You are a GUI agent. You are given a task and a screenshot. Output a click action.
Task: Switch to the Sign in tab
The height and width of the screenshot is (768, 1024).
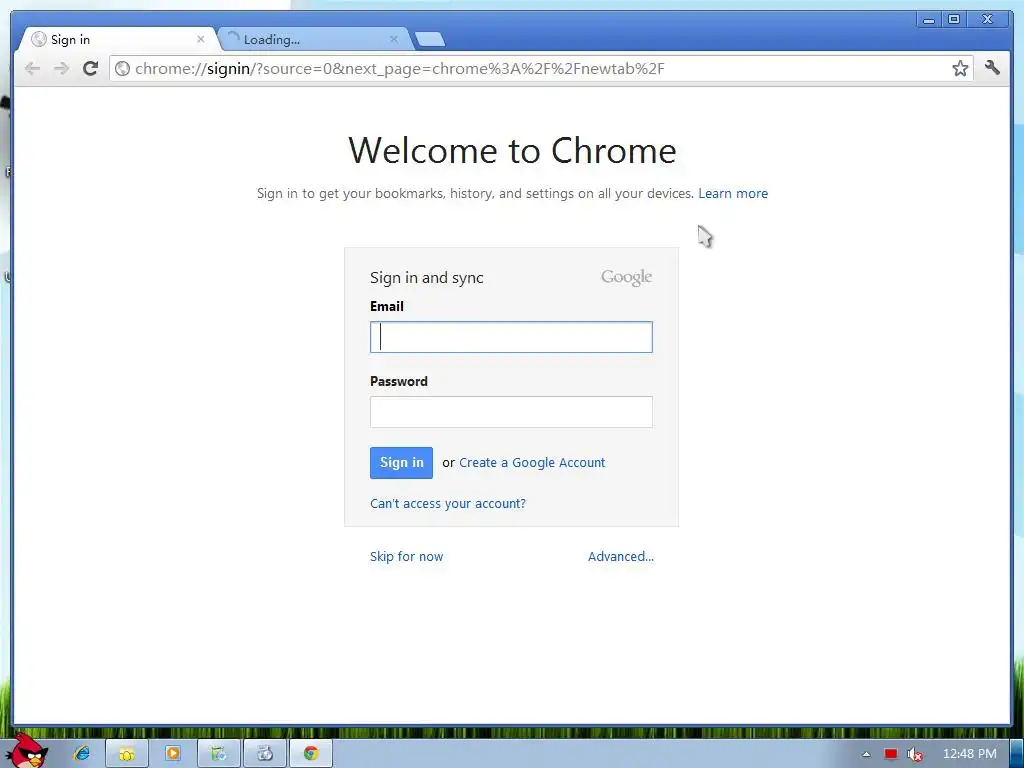tap(118, 39)
